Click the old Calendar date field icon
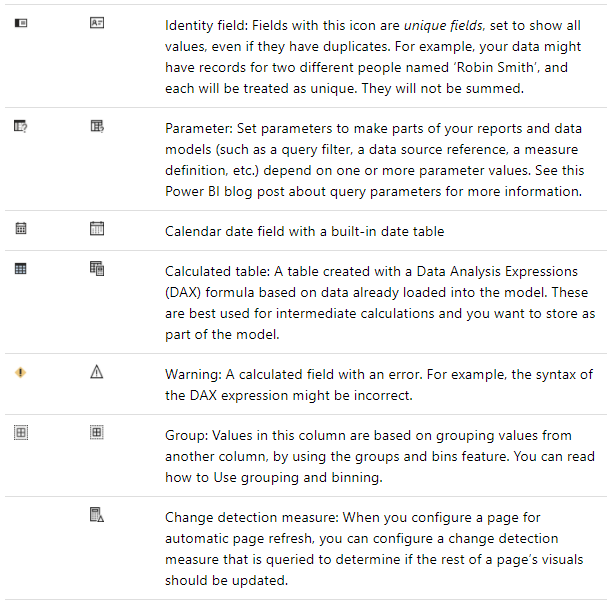 (21, 228)
